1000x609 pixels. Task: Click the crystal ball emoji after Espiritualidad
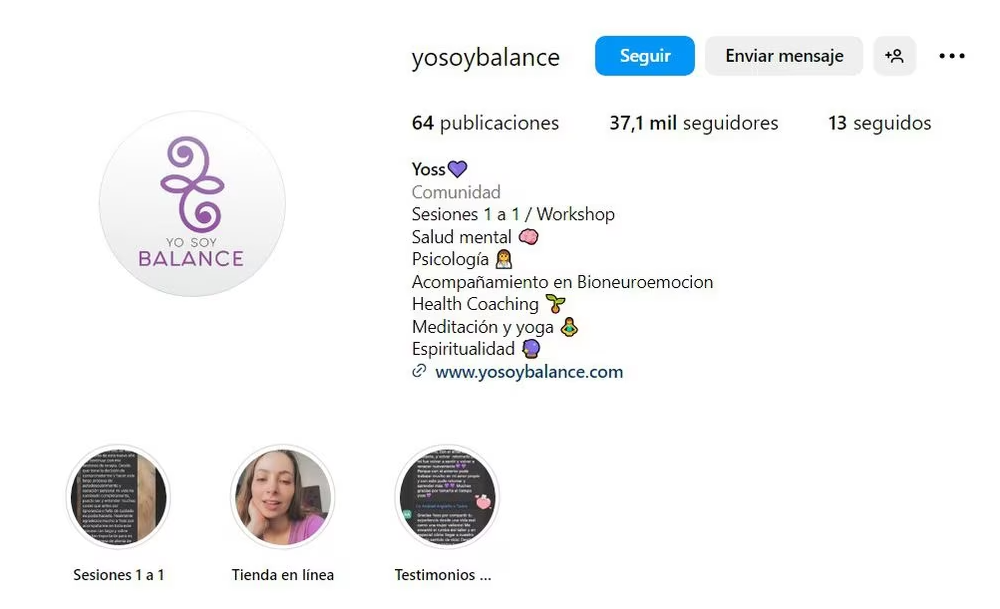click(x=531, y=349)
